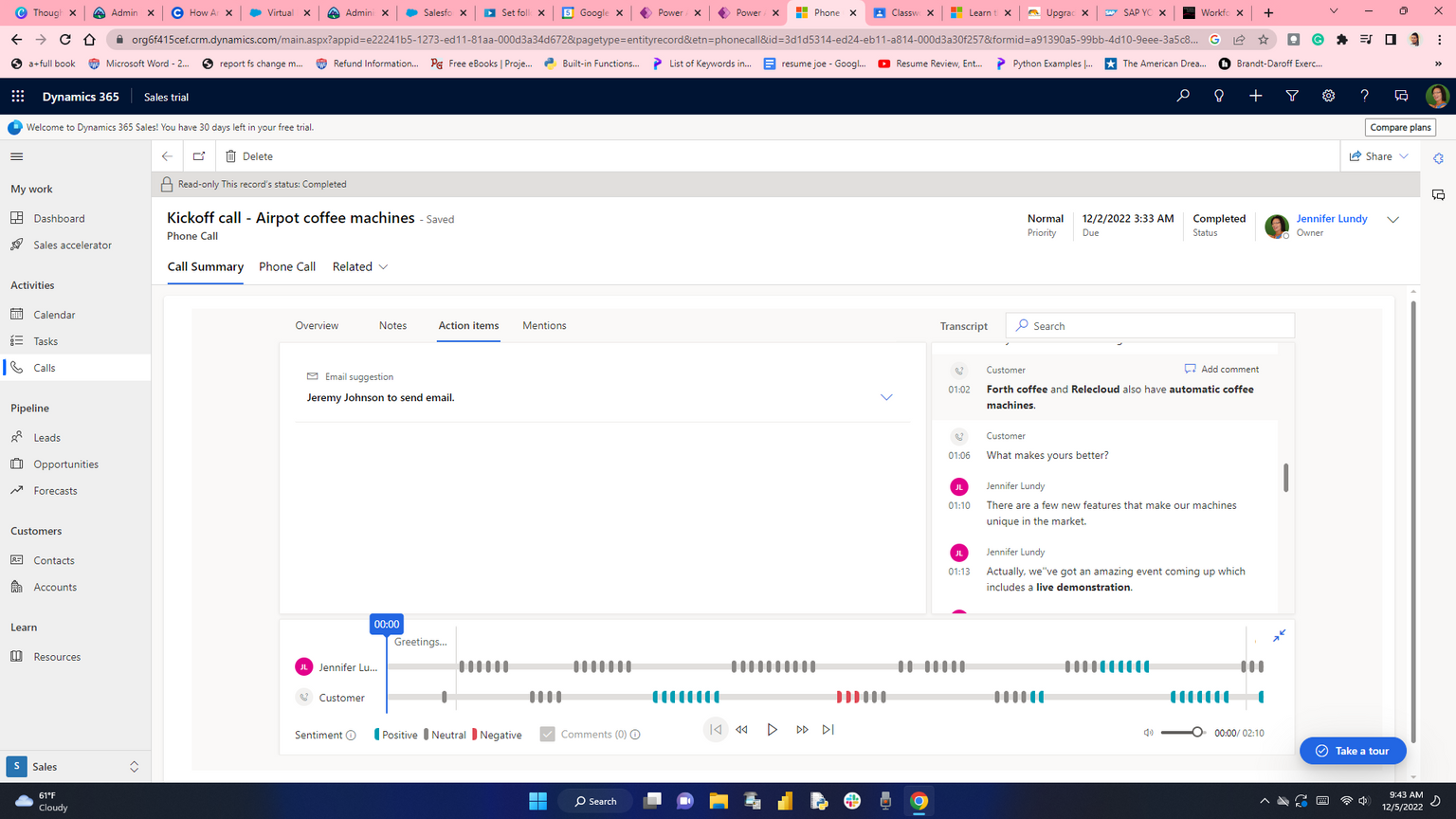Click the Compare plans button
1456x819 pixels.
coord(1400,127)
